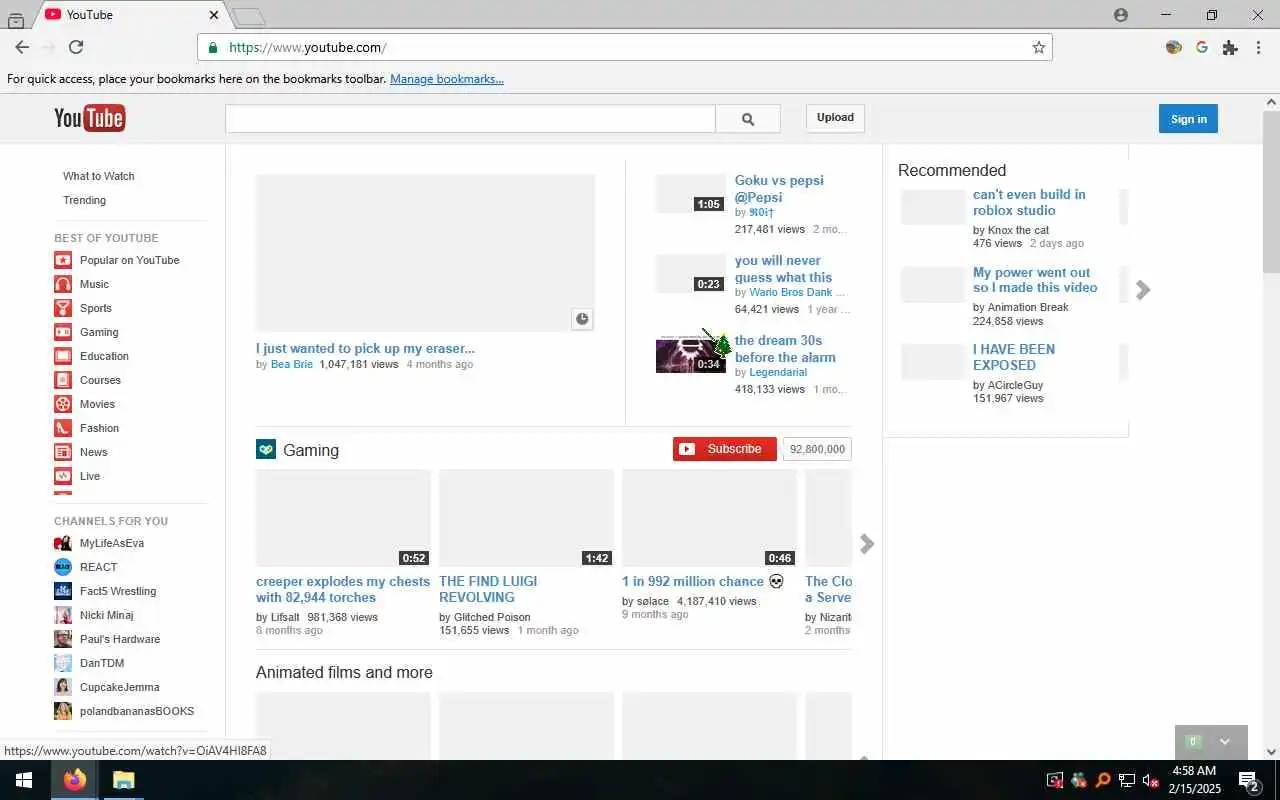Reload the page with the refresh button
Screen dimensions: 1280x800
pyautogui.click(x=76, y=47)
